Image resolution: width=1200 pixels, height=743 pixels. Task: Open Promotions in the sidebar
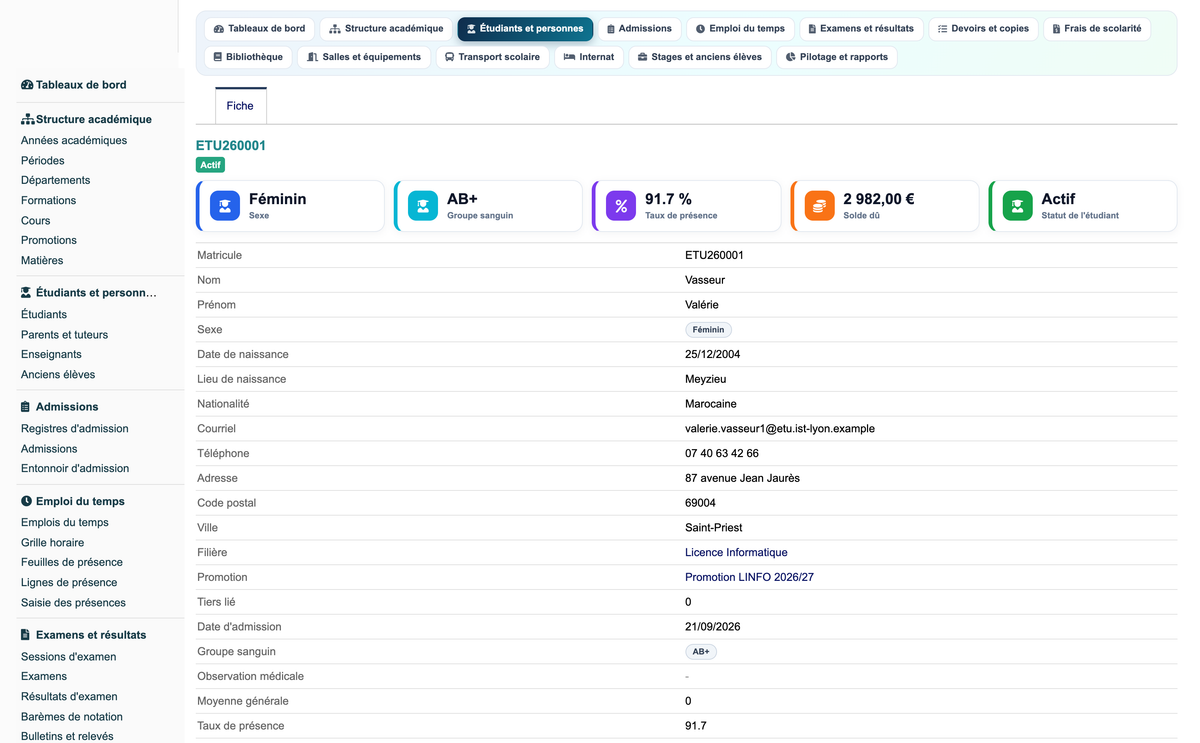pos(49,241)
